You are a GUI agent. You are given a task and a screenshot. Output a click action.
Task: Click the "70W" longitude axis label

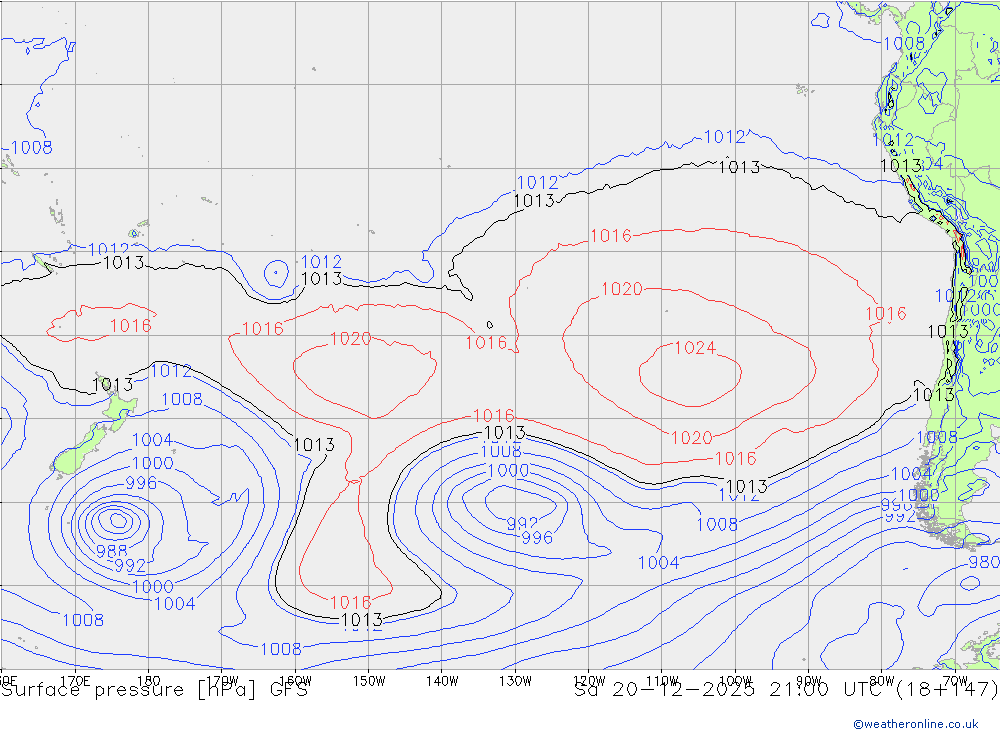955,681
